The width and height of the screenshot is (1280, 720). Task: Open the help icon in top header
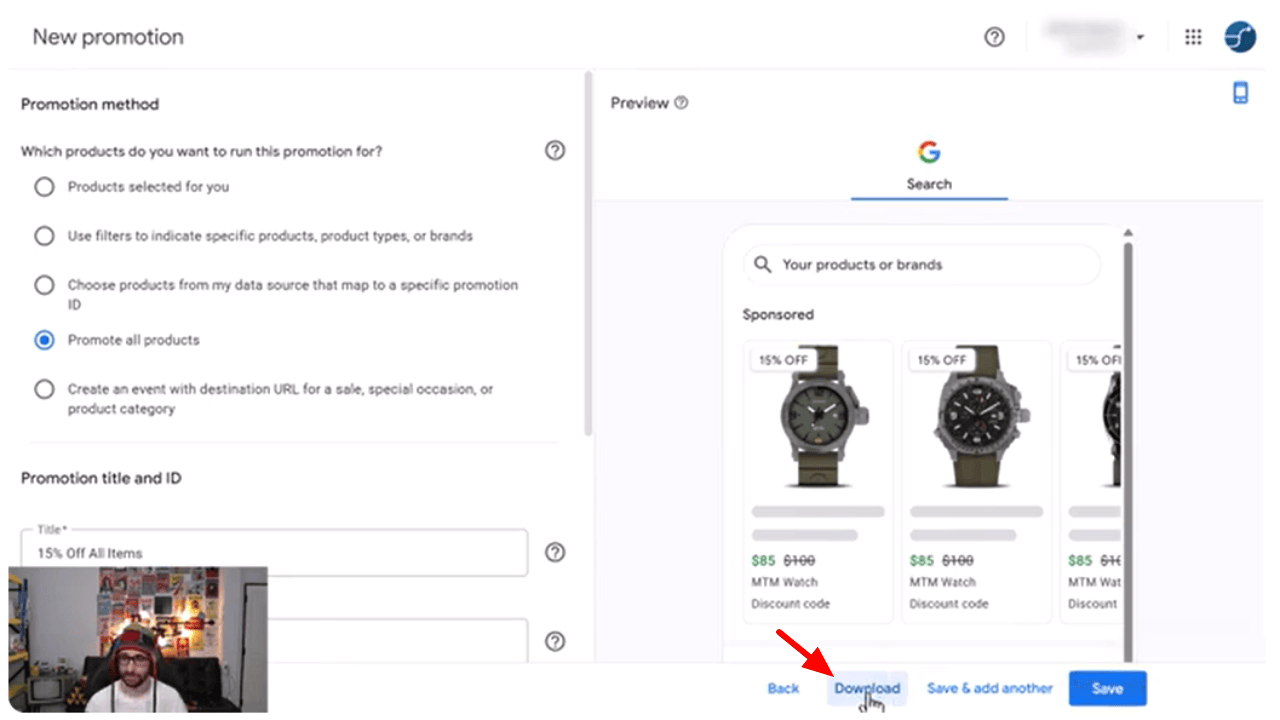pos(994,37)
